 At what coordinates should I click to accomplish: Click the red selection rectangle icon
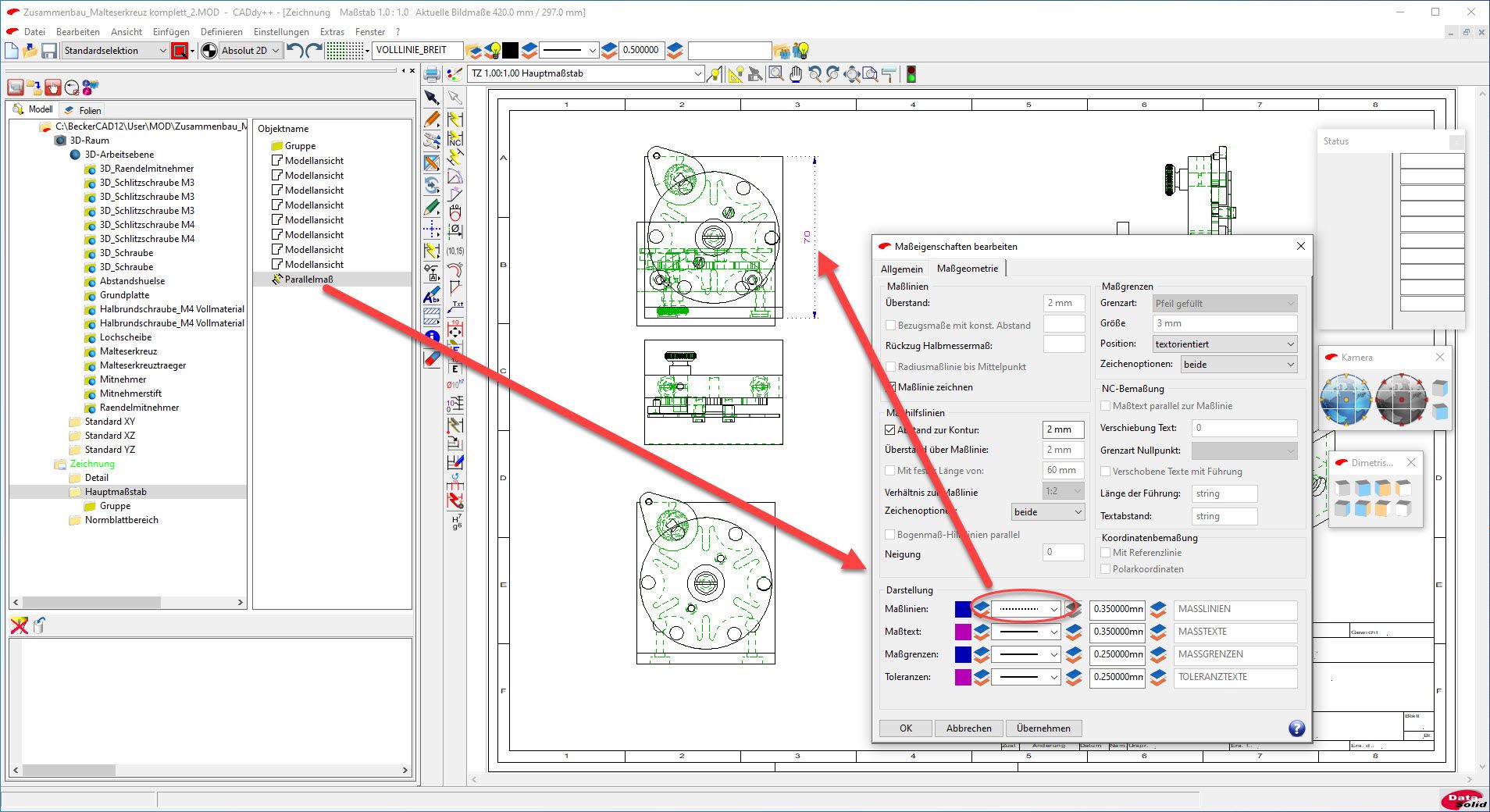point(180,51)
